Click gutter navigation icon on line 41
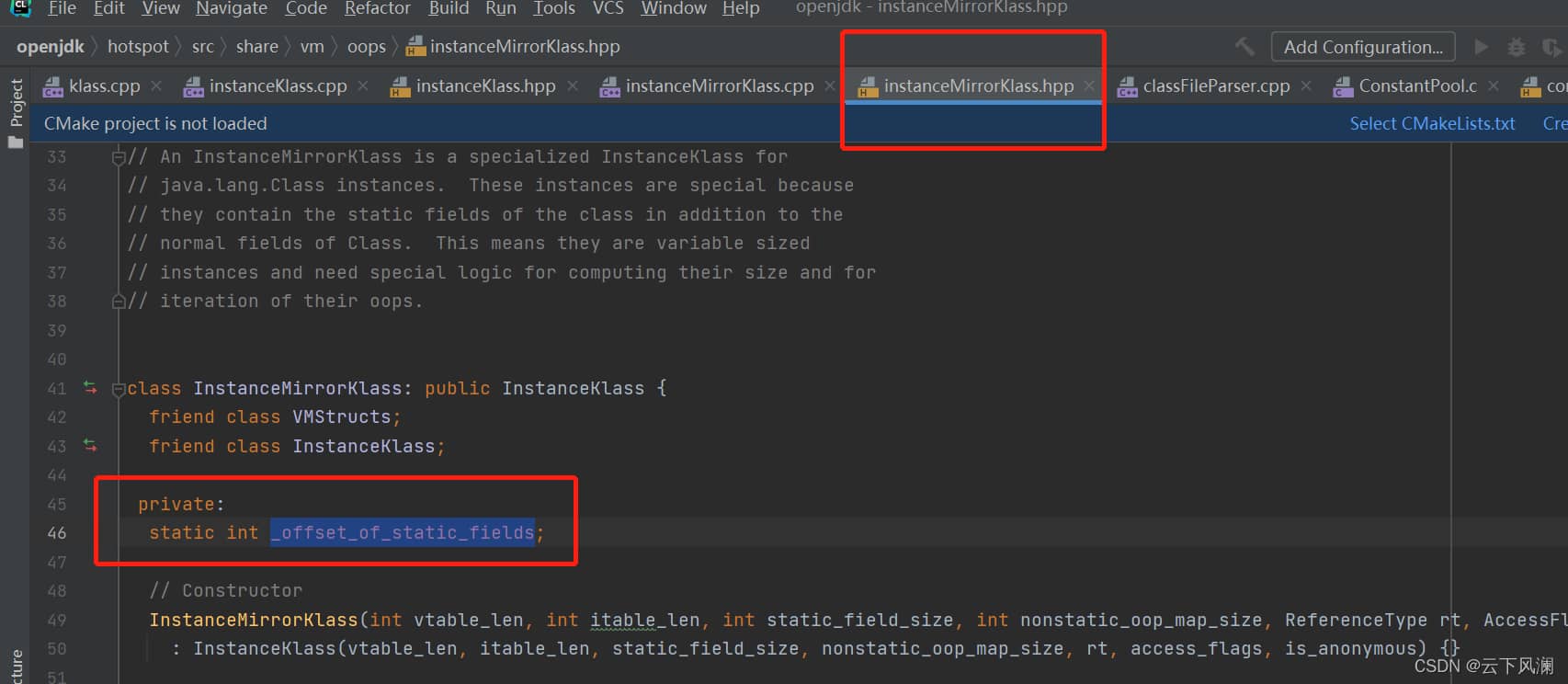The height and width of the screenshot is (684, 1568). pyautogui.click(x=90, y=387)
